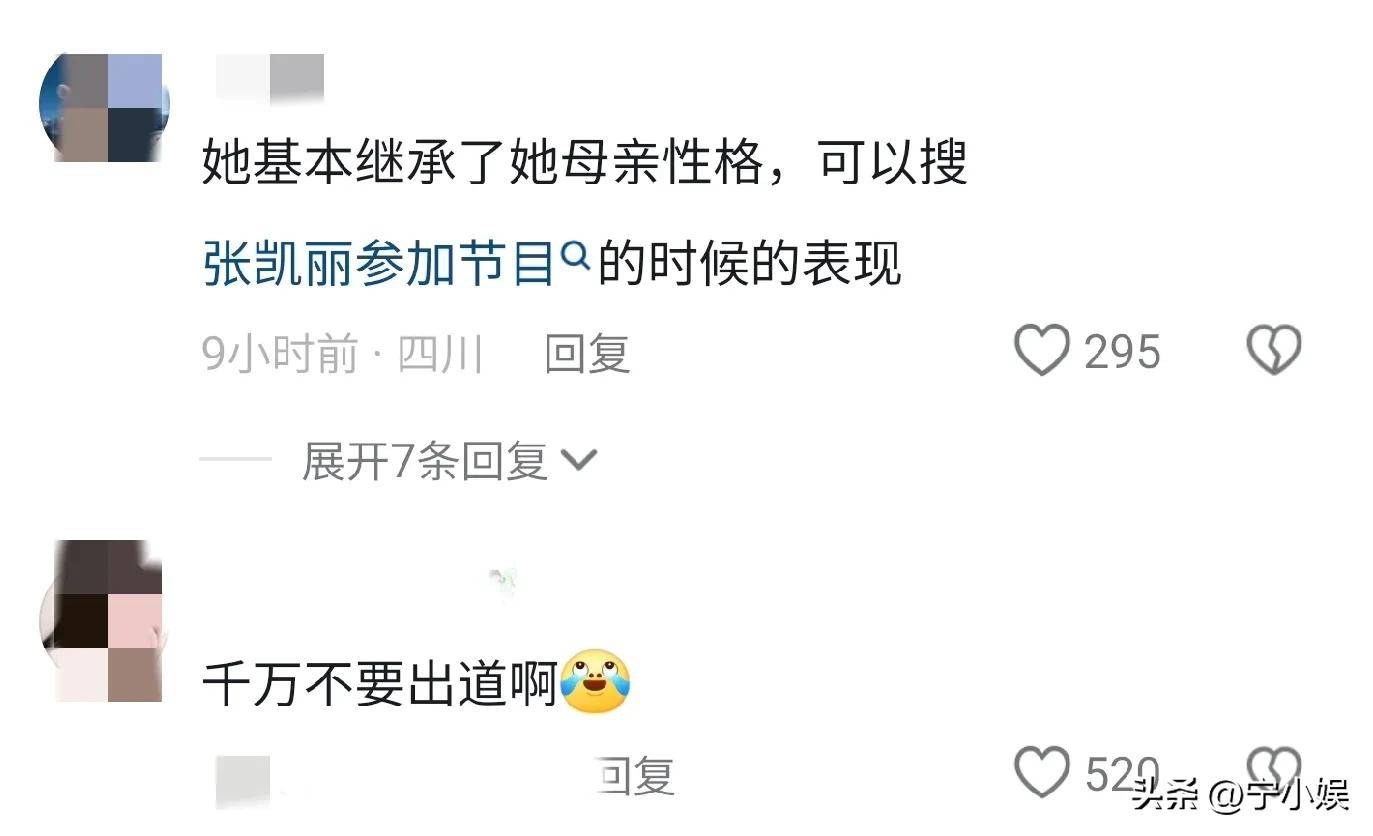Select the comment text 千万不要出道啊
1373x836 pixels.
[x=380, y=684]
